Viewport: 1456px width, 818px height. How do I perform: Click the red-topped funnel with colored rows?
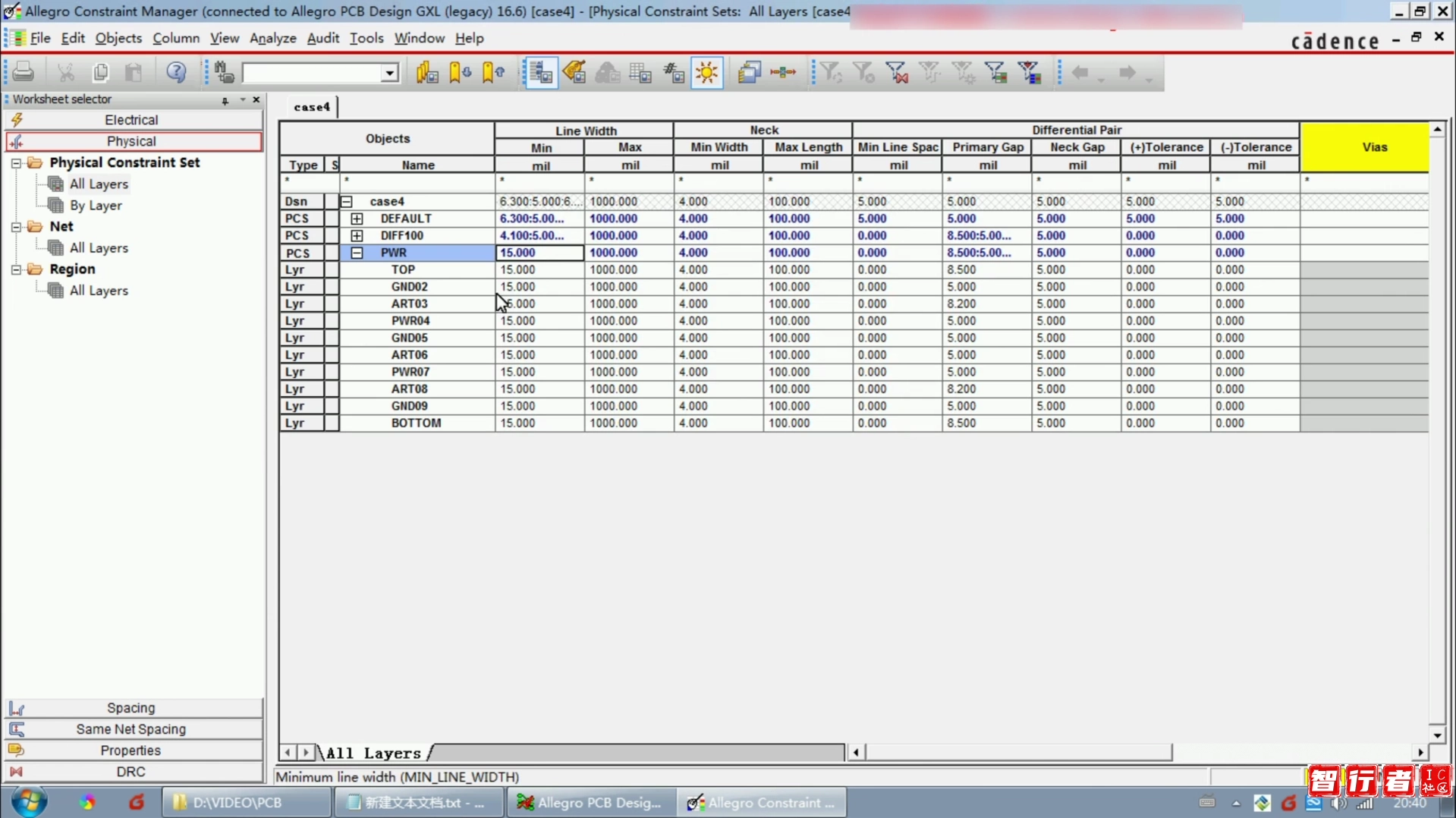pos(1030,72)
